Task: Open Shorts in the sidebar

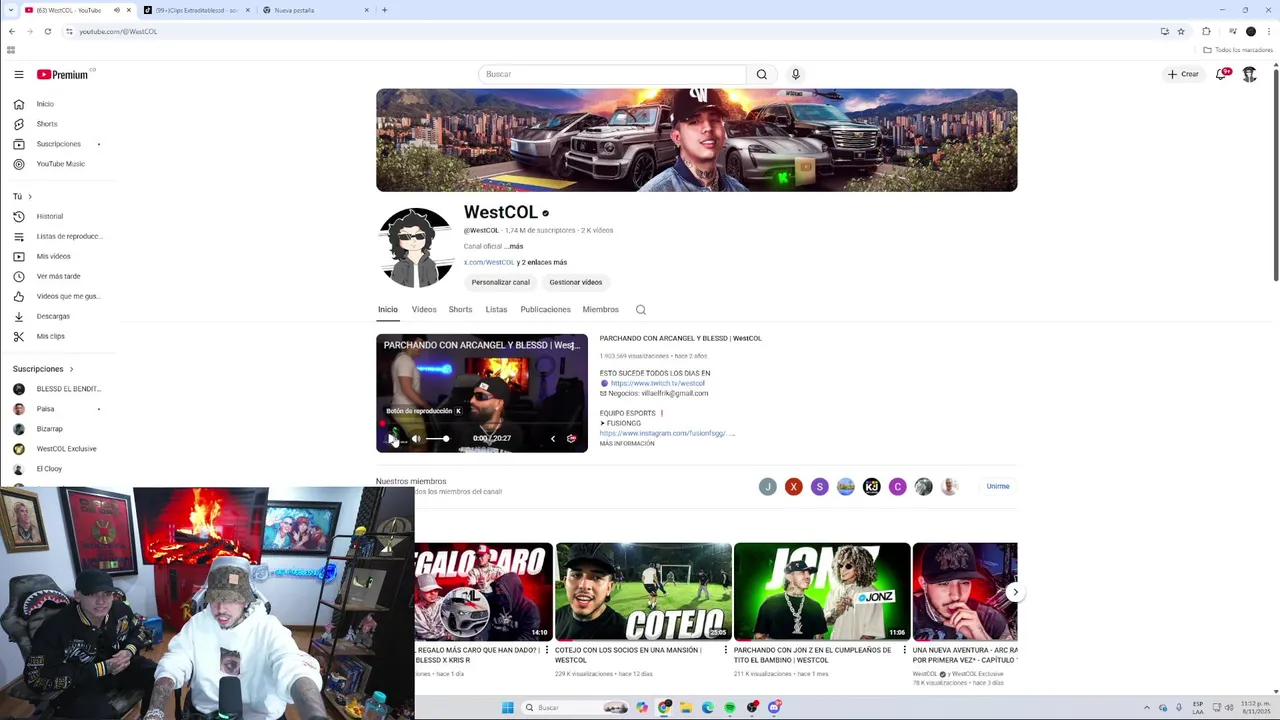Action: click(x=47, y=124)
